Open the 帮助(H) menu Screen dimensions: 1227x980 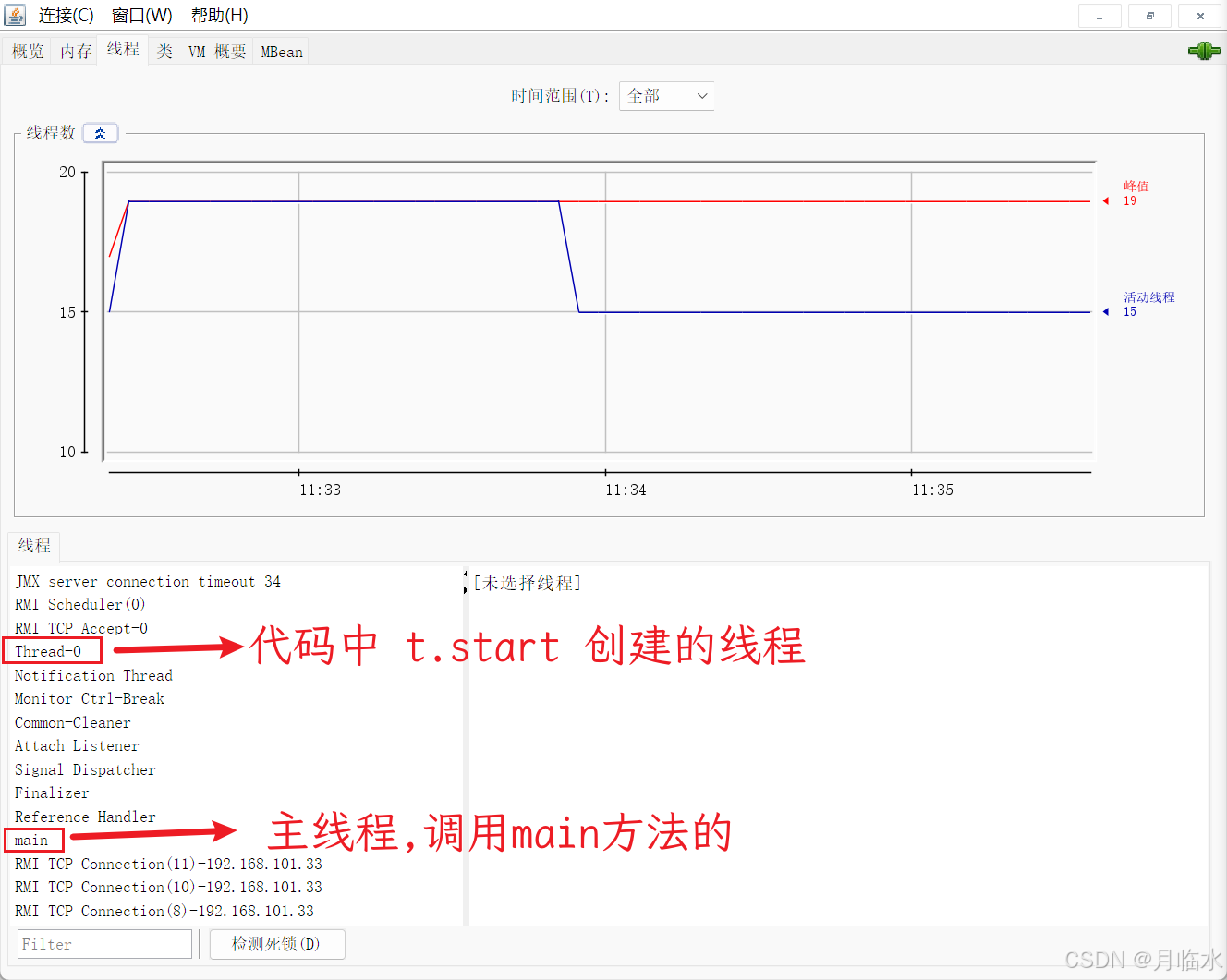[x=220, y=16]
